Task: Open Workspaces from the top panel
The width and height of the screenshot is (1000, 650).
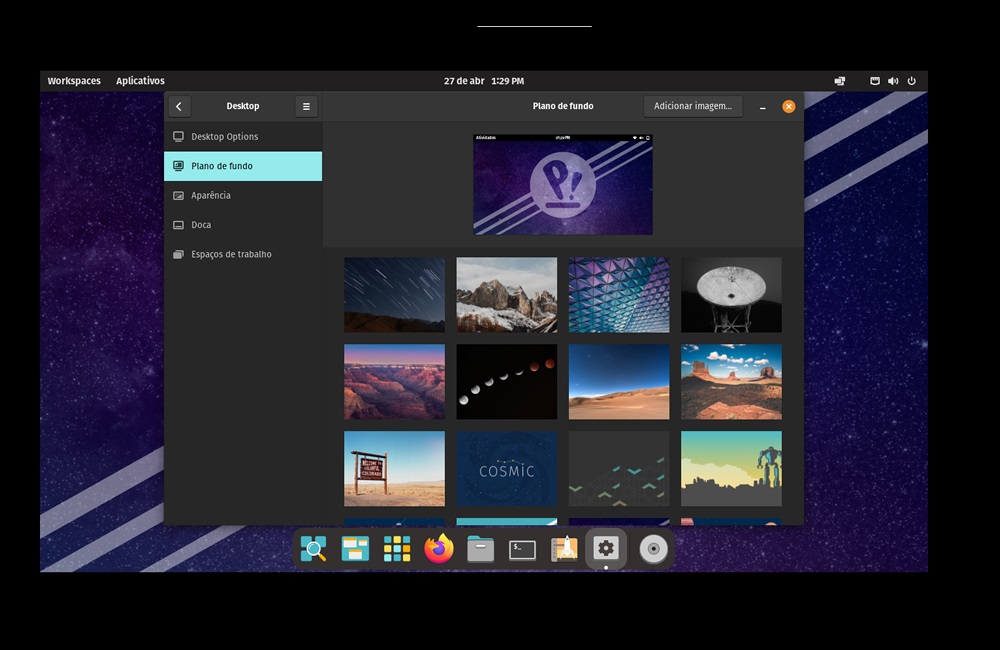Action: pyautogui.click(x=74, y=81)
